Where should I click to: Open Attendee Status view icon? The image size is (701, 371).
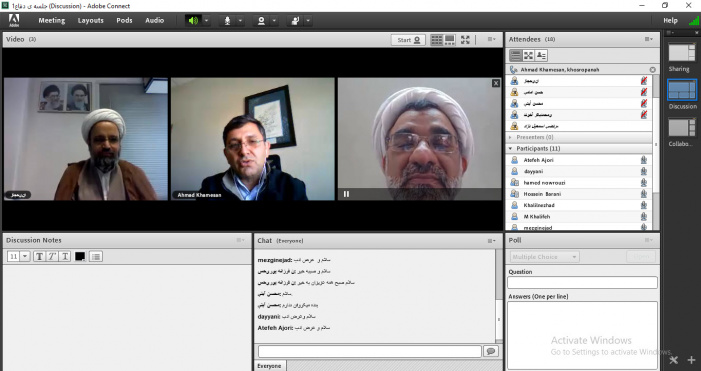click(x=541, y=55)
